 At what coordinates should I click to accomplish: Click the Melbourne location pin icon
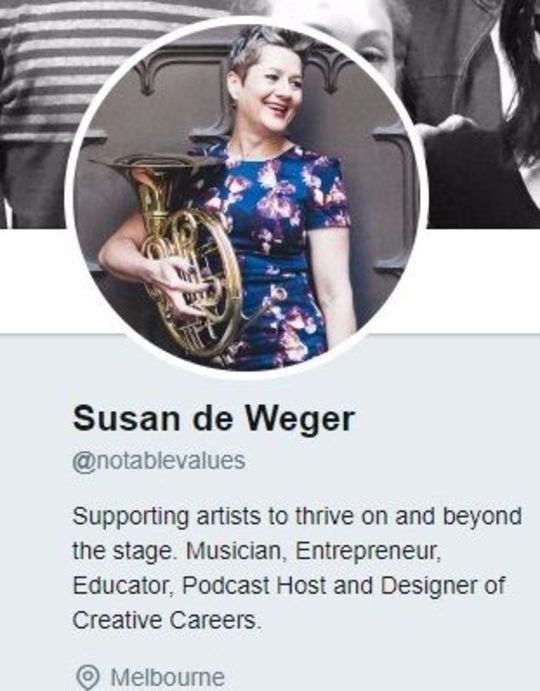[88, 677]
